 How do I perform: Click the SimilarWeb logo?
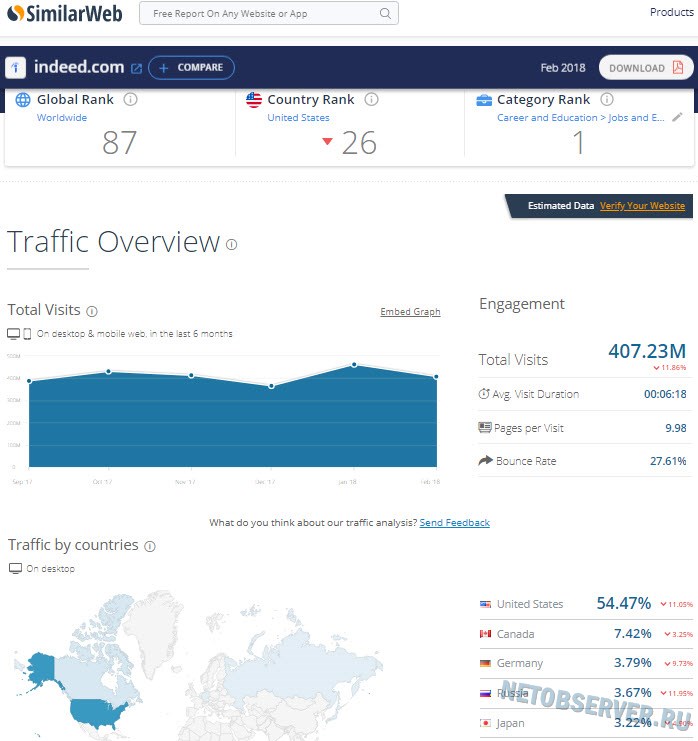65,14
